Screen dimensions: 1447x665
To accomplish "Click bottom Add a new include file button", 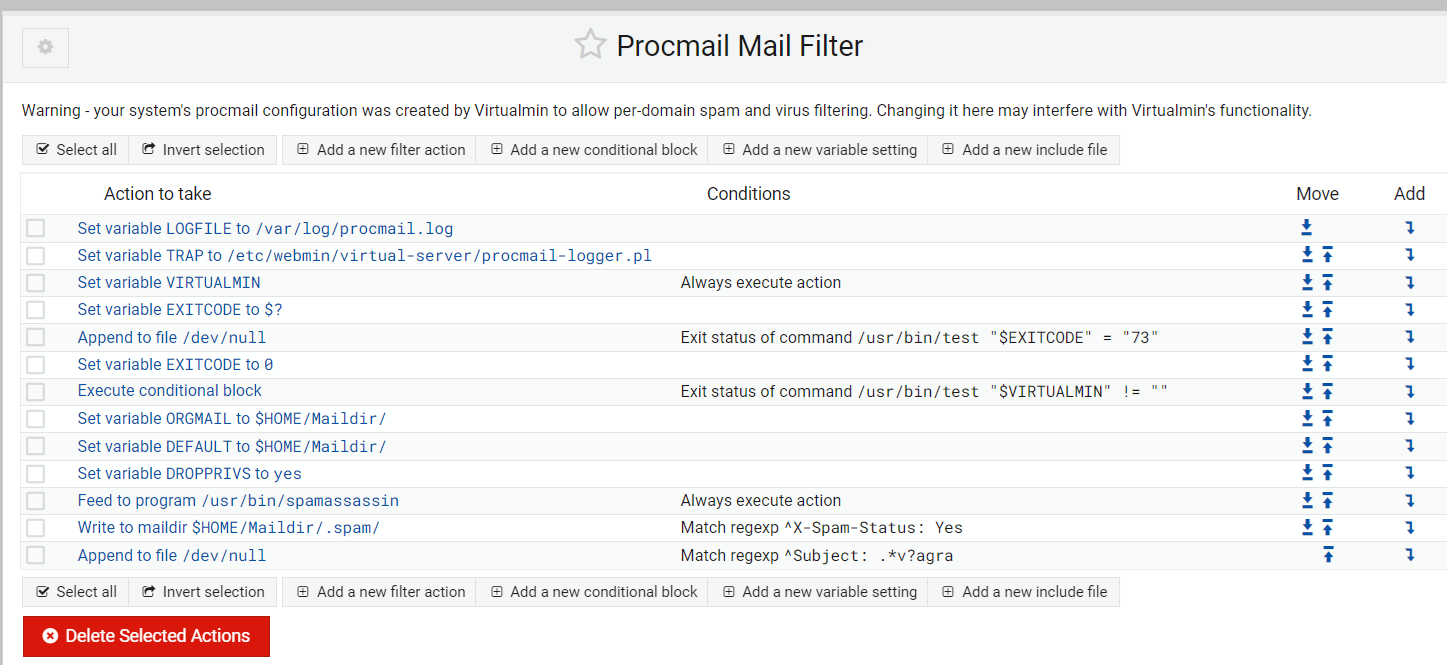I will pos(1024,592).
